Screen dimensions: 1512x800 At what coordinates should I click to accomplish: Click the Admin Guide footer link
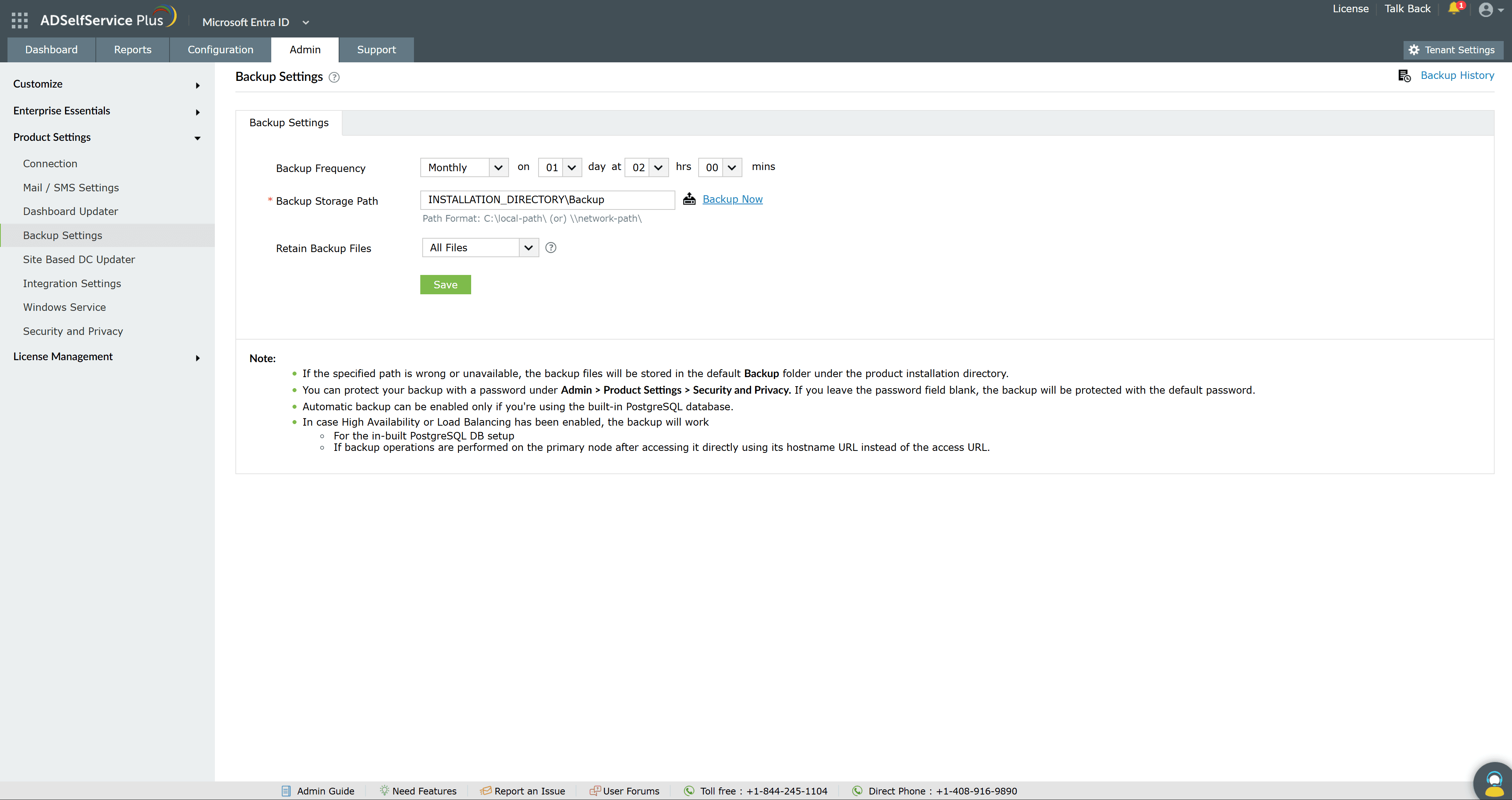pyautogui.click(x=325, y=791)
